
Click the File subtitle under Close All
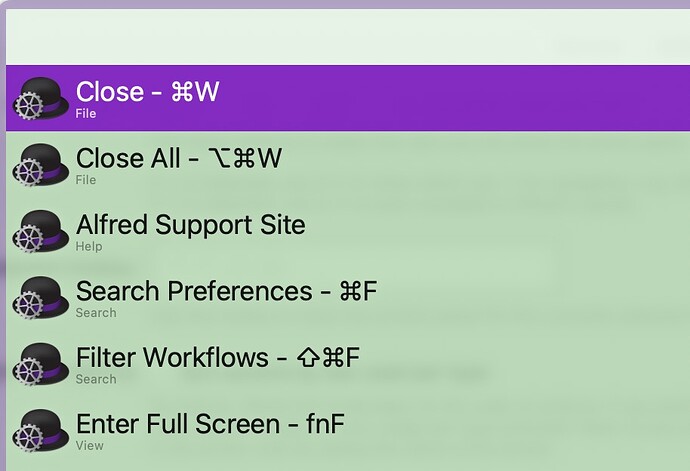click(x=86, y=180)
